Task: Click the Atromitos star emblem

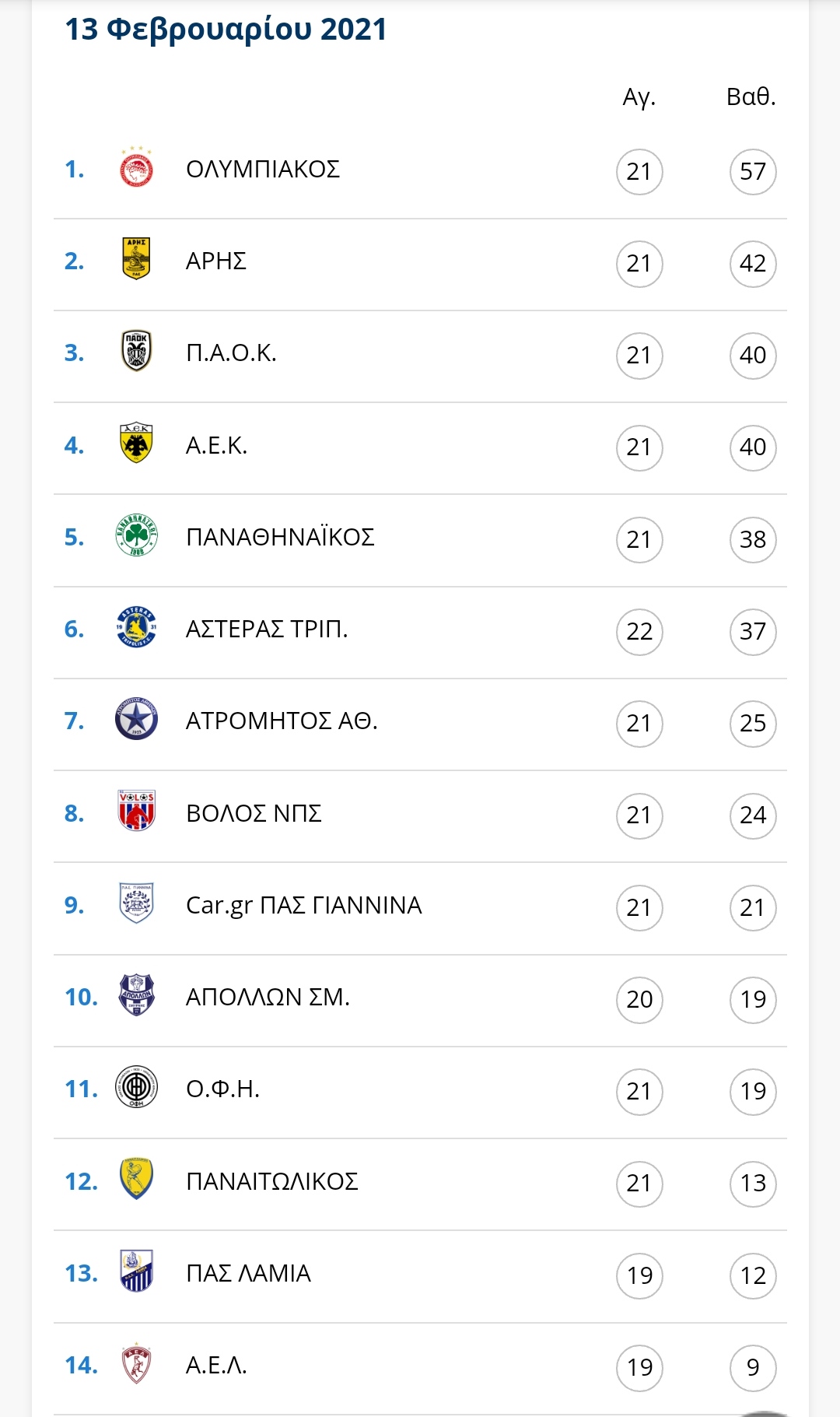Action: pyautogui.click(x=136, y=719)
